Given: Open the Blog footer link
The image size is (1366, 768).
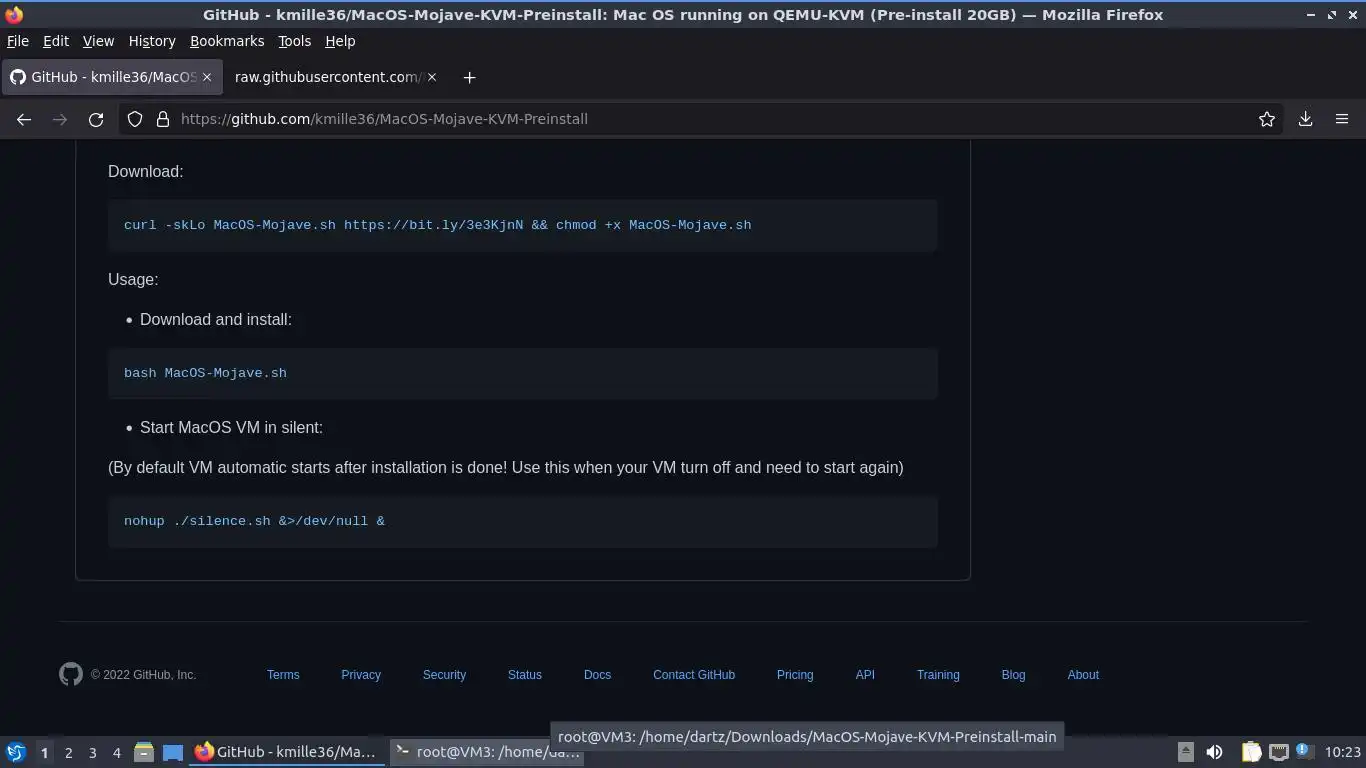Looking at the screenshot, I should 1013,675.
